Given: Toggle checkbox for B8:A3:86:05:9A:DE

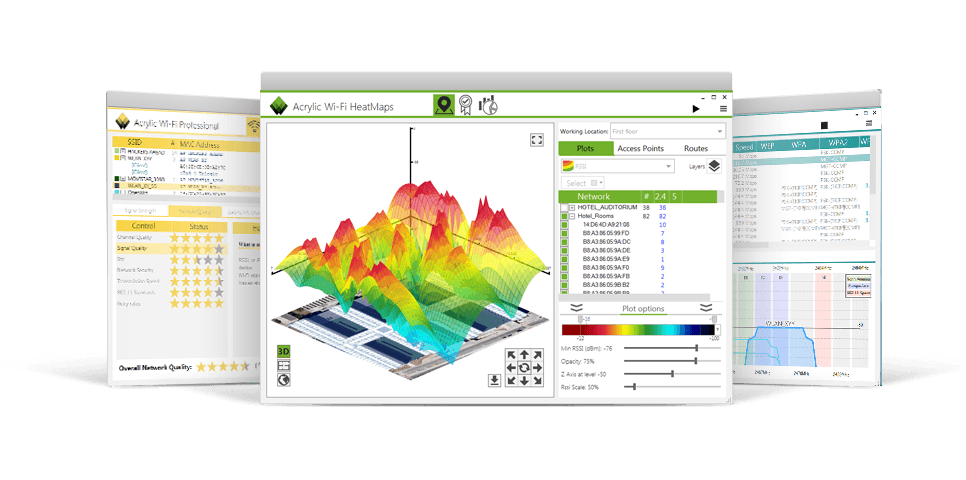Looking at the screenshot, I should point(564,251).
